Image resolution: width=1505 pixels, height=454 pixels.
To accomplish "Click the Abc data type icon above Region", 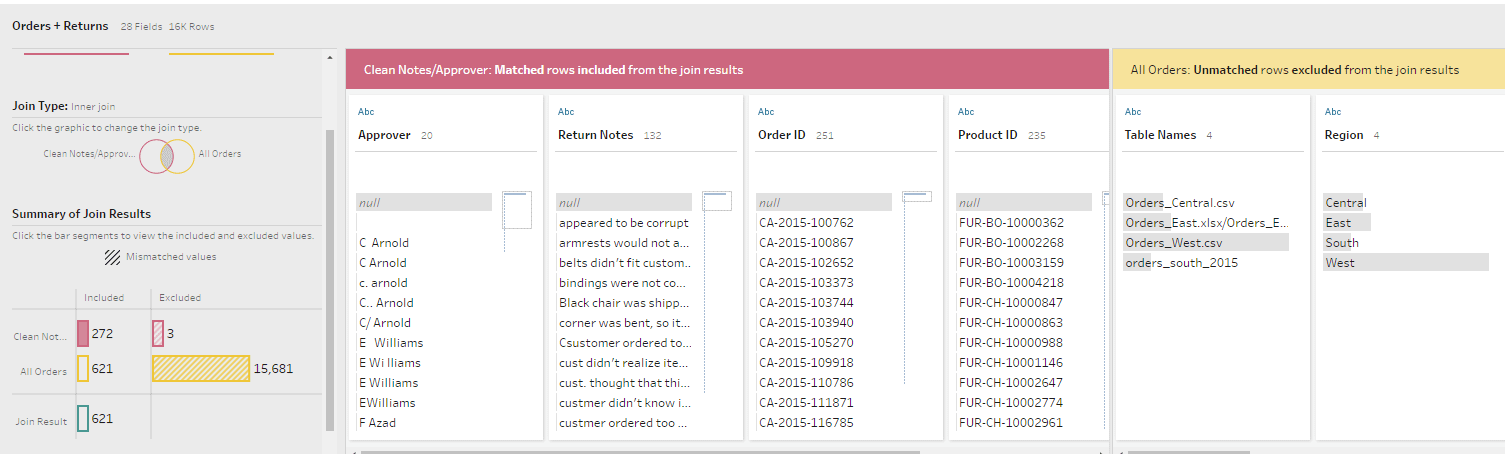I will (1333, 112).
